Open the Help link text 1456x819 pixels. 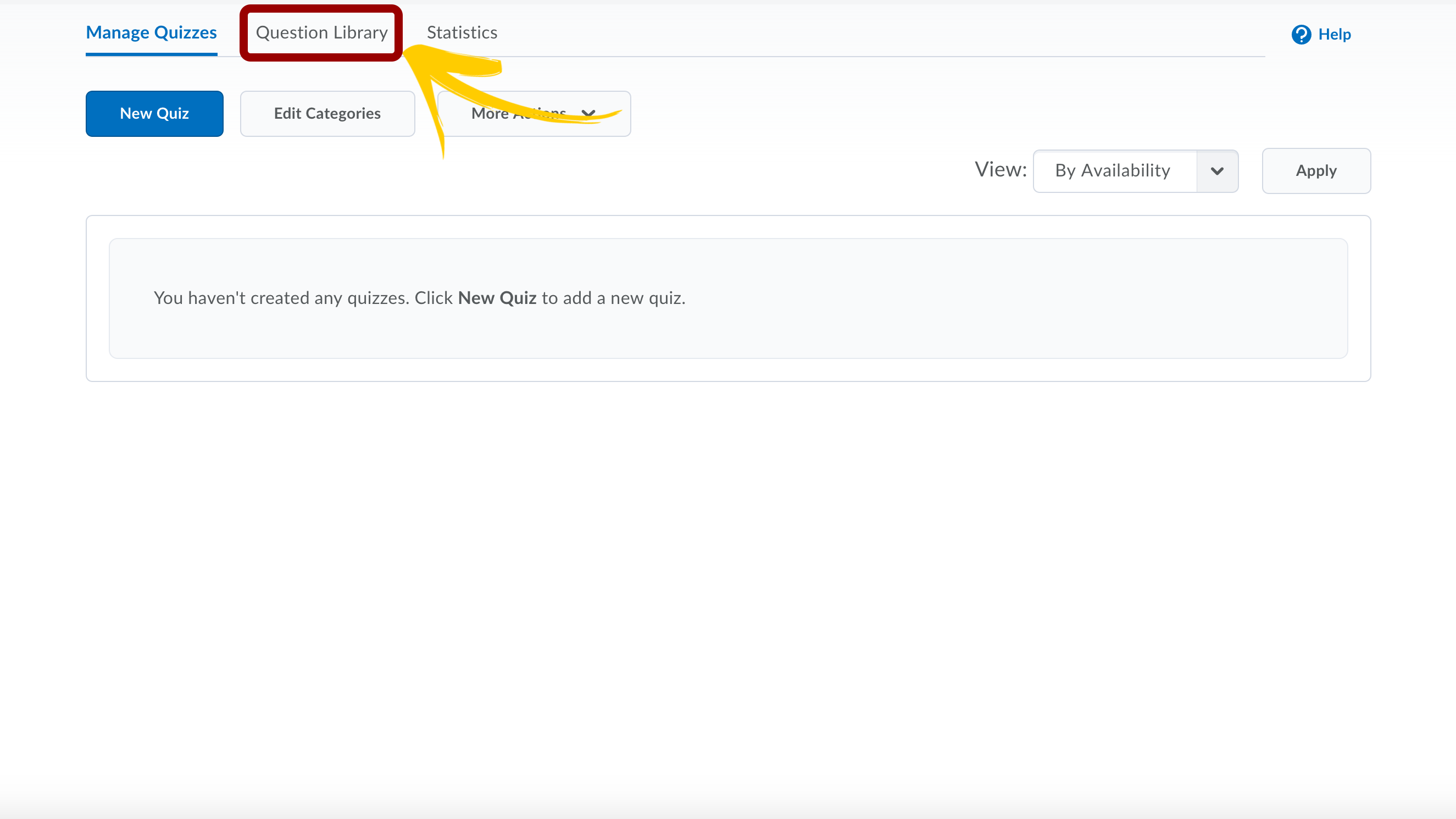pos(1335,35)
